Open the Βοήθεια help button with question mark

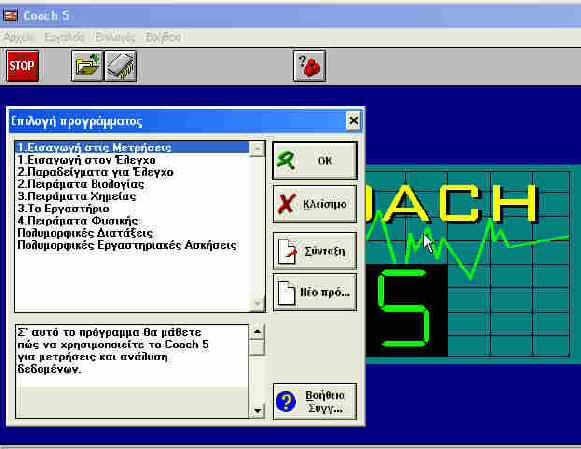pyautogui.click(x=315, y=402)
